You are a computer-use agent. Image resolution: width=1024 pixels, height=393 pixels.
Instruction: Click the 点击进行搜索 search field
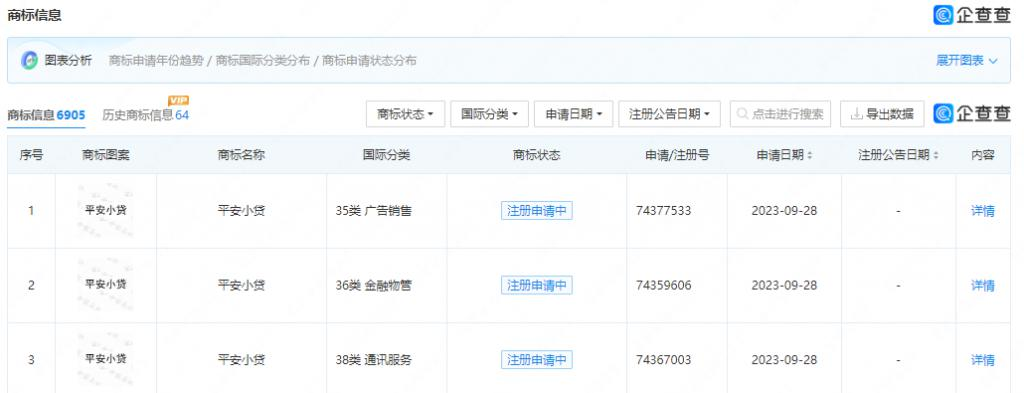pos(780,114)
